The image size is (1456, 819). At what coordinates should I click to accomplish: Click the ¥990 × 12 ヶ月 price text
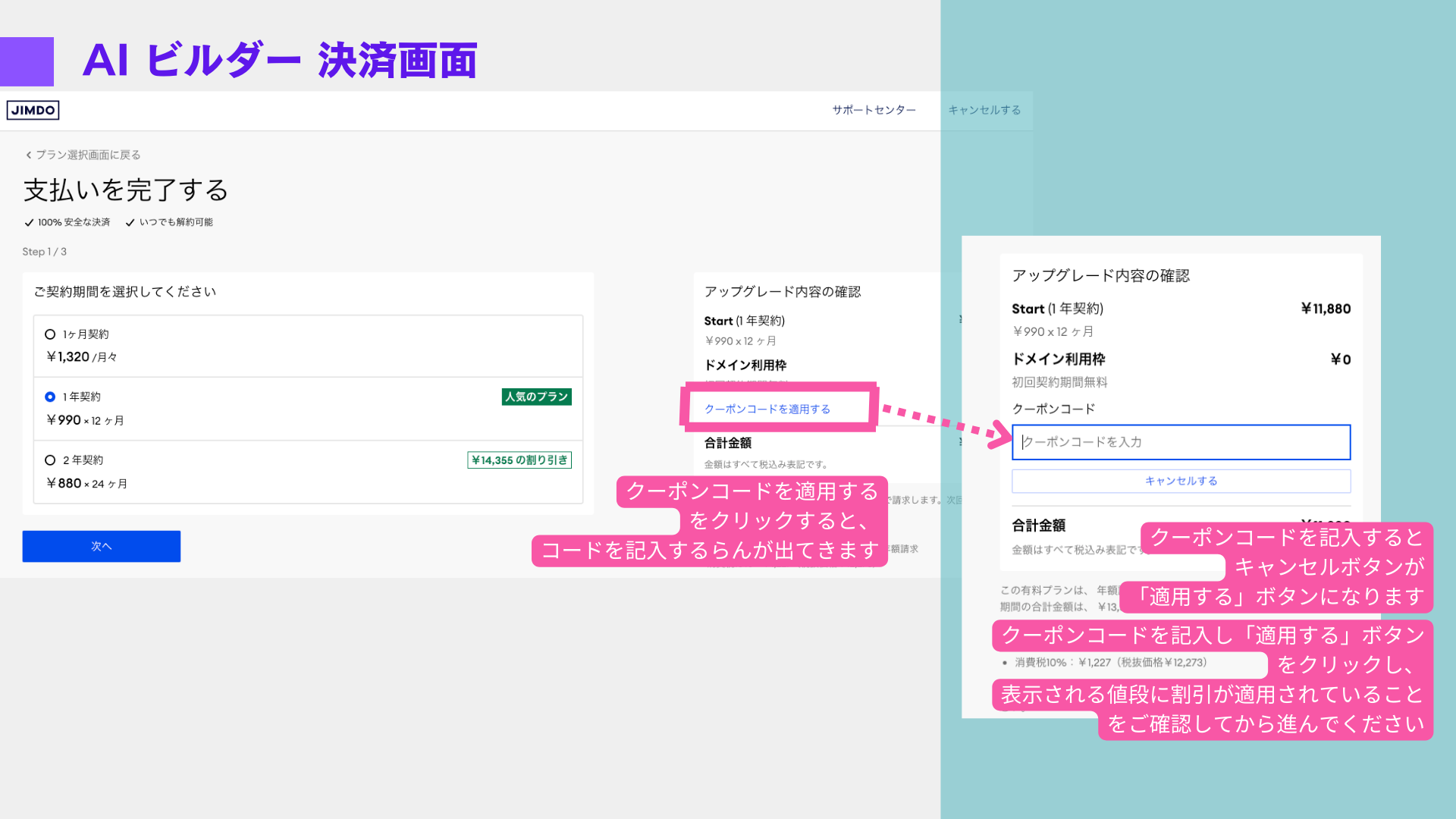pyautogui.click(x=85, y=420)
